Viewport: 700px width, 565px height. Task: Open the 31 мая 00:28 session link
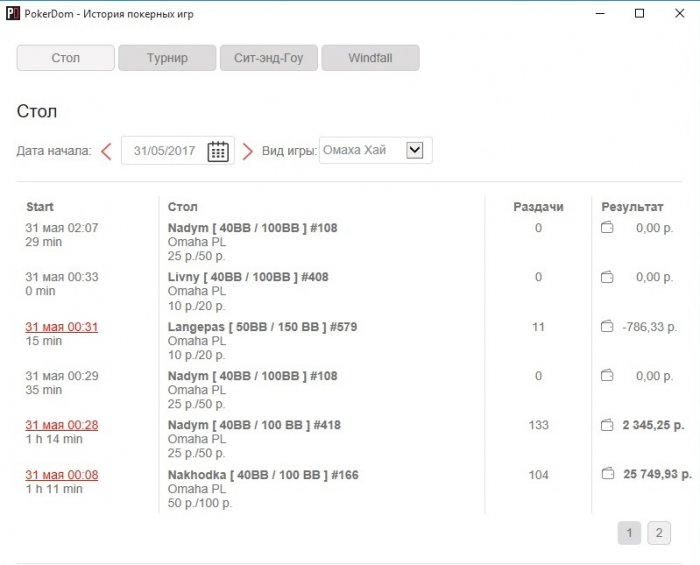point(62,425)
